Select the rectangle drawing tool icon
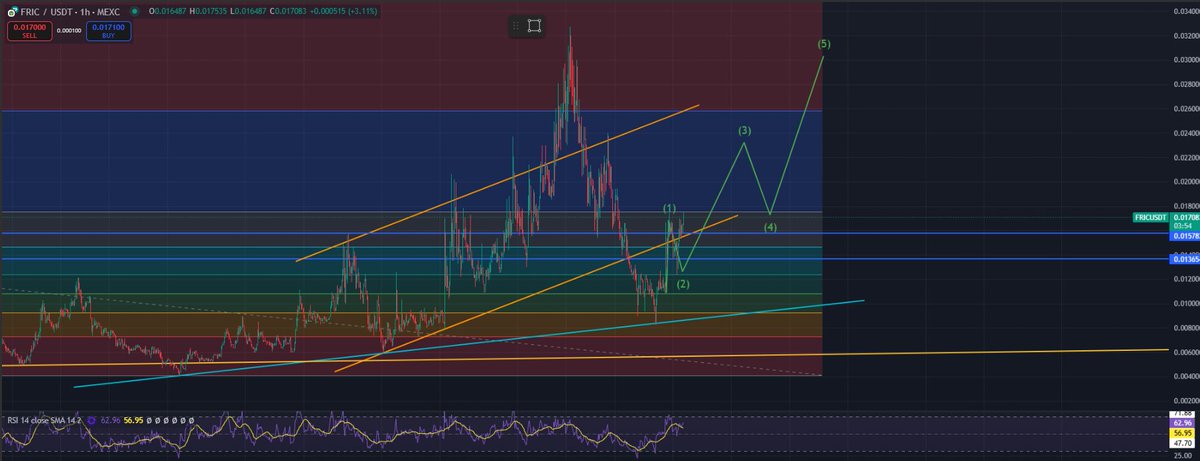Screen dimensions: 1200x461 535,26
